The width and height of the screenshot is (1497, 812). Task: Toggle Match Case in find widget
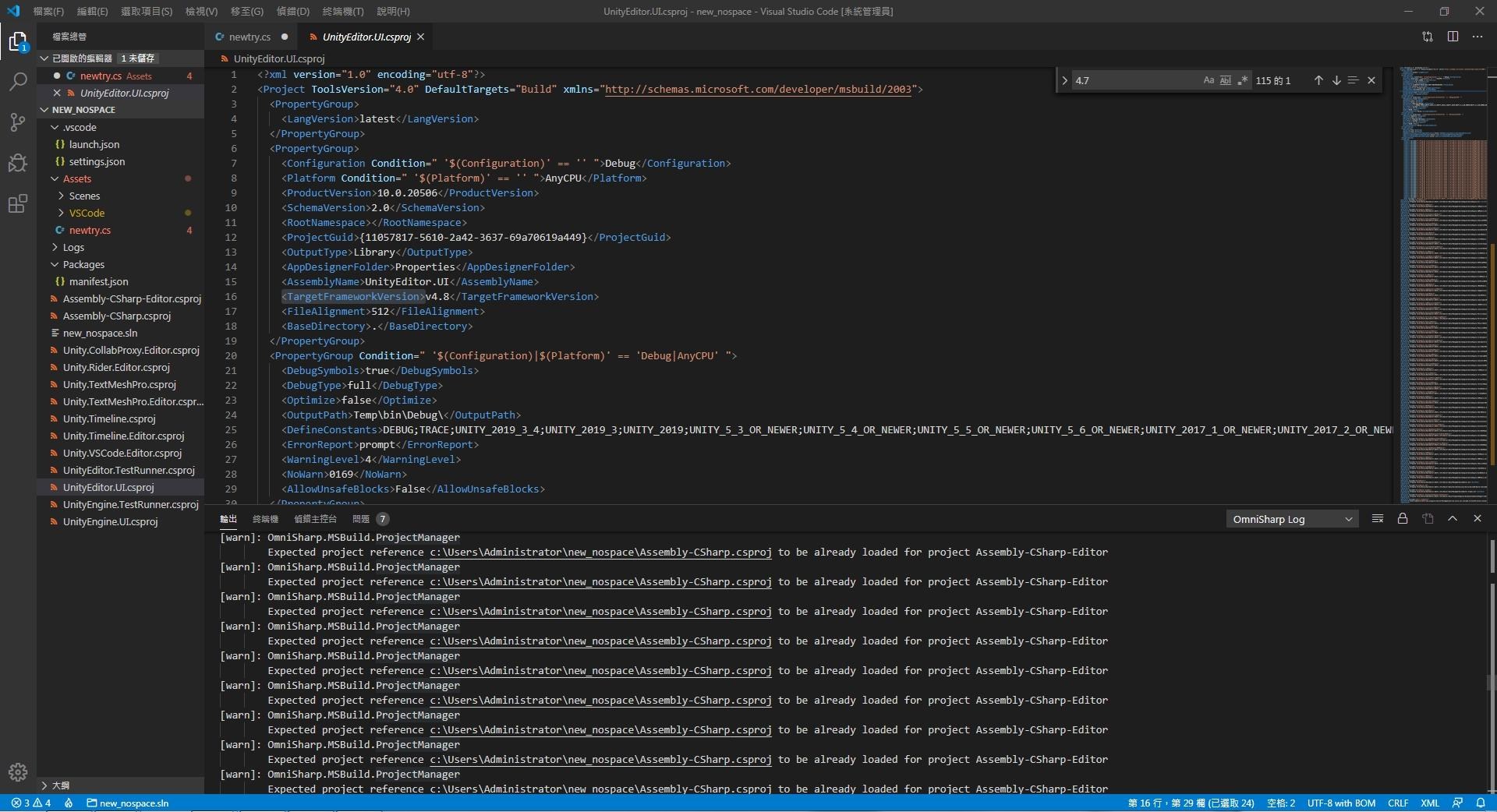[1209, 80]
